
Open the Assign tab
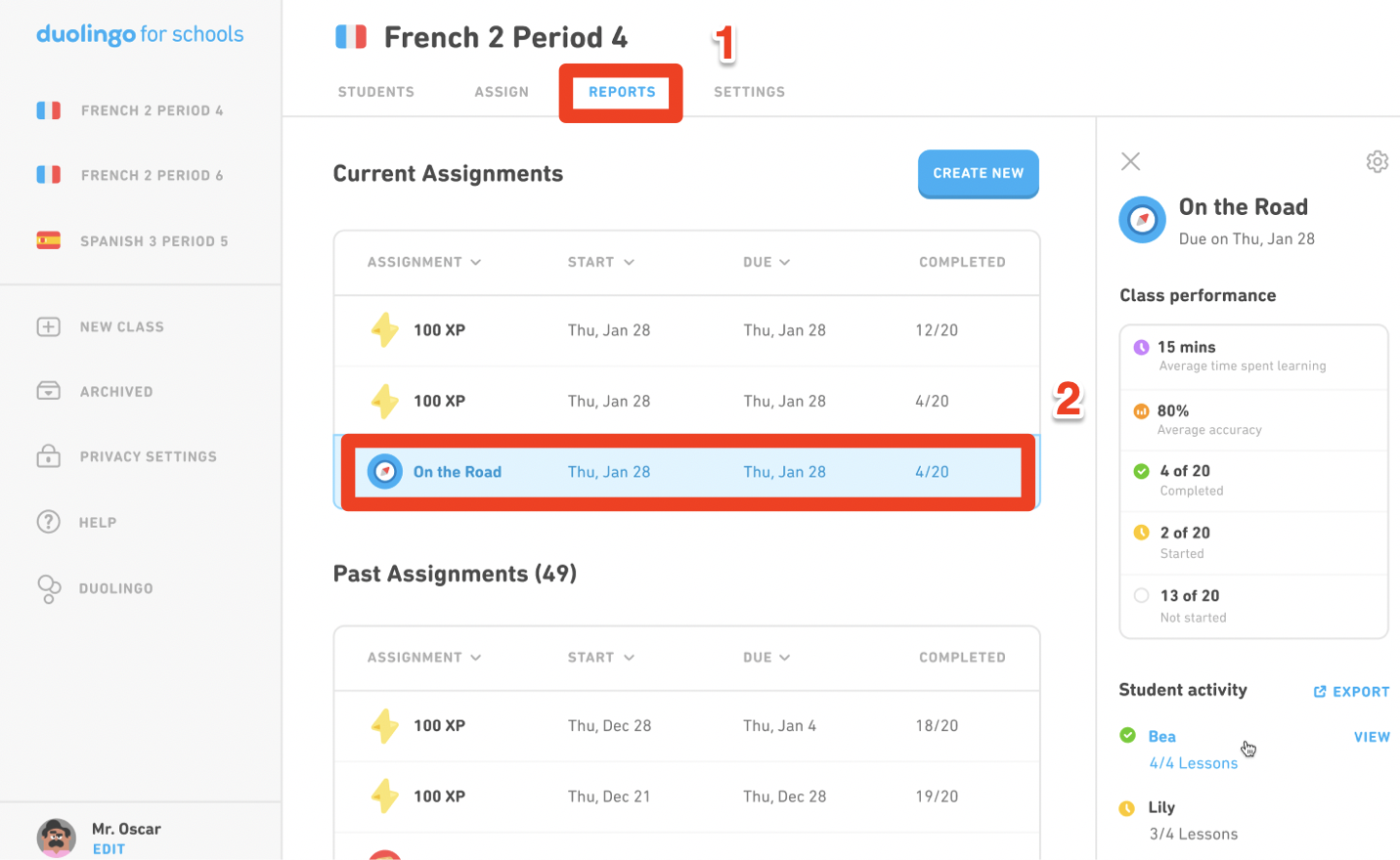(502, 92)
